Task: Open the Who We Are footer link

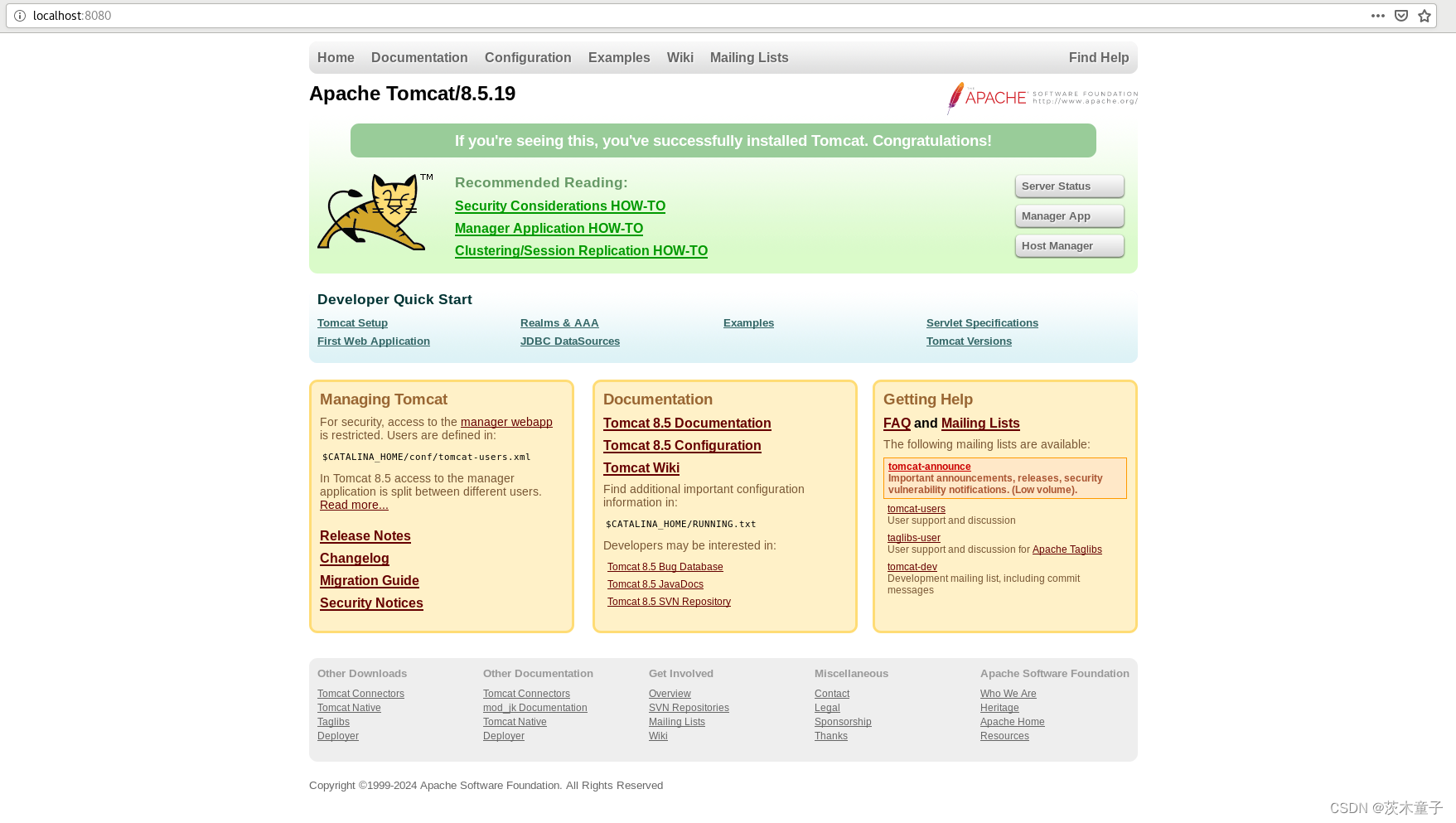Action: pyautogui.click(x=1009, y=694)
